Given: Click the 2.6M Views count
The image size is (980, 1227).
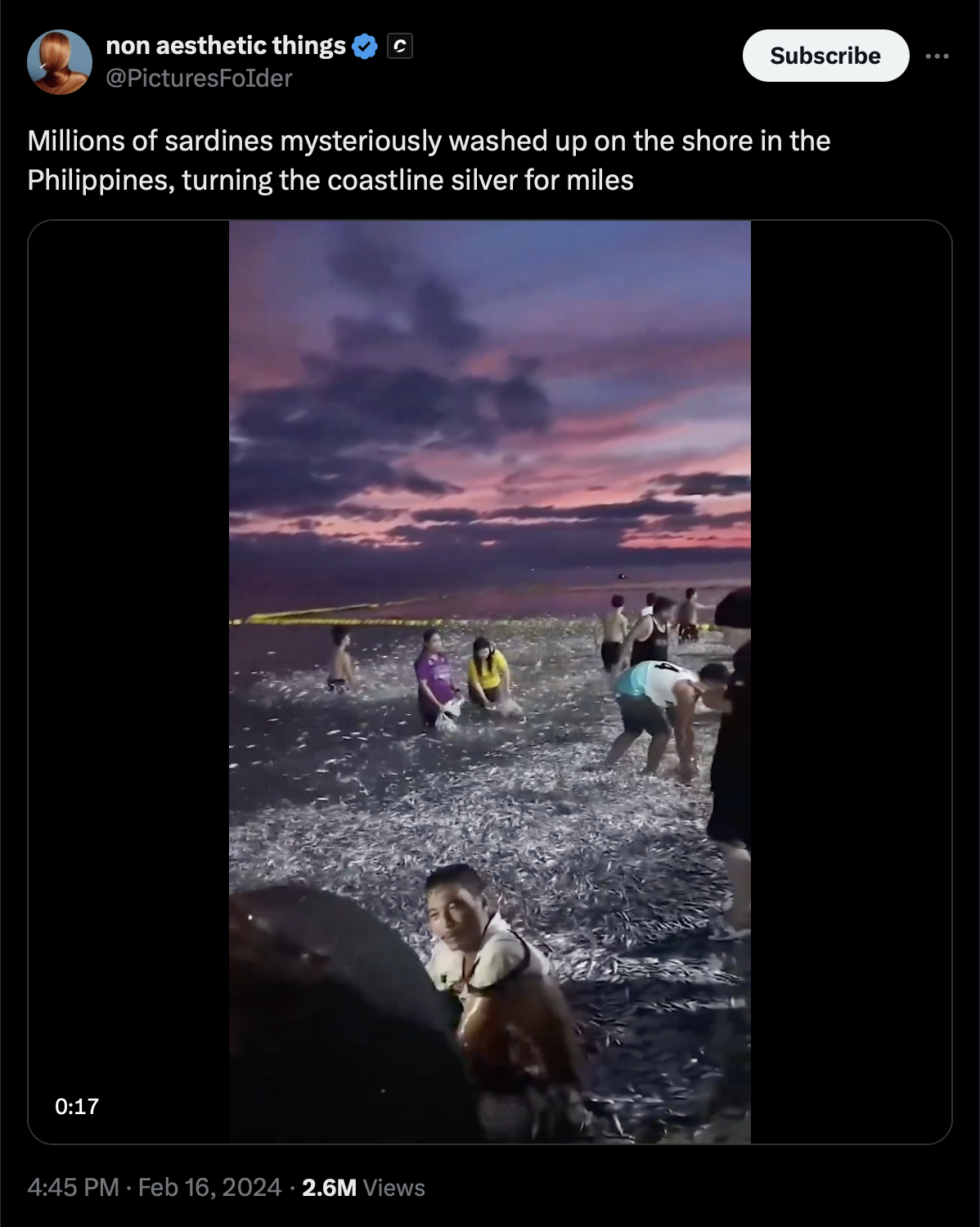Looking at the screenshot, I should (x=363, y=1187).
